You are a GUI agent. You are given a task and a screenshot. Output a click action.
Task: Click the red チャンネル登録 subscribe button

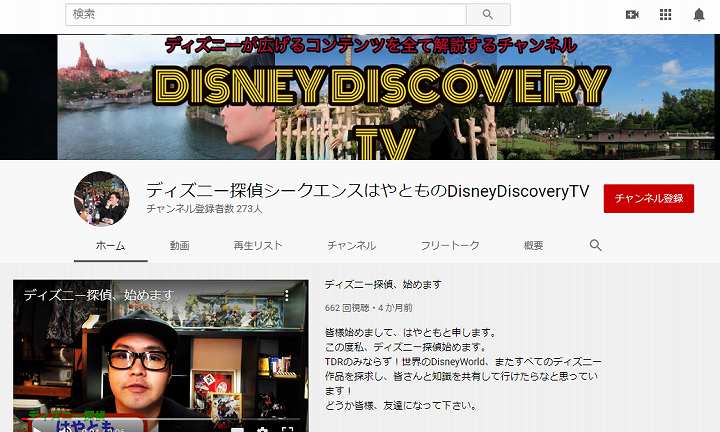pos(649,198)
